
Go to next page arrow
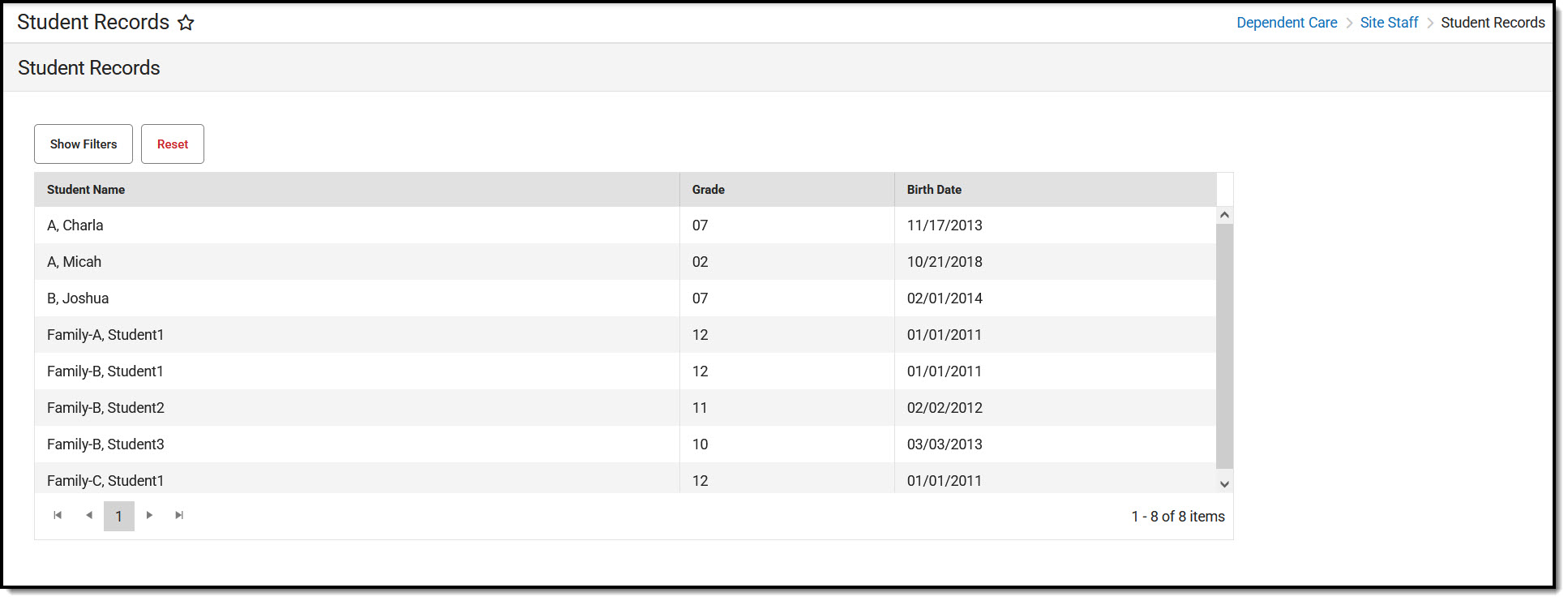click(149, 515)
